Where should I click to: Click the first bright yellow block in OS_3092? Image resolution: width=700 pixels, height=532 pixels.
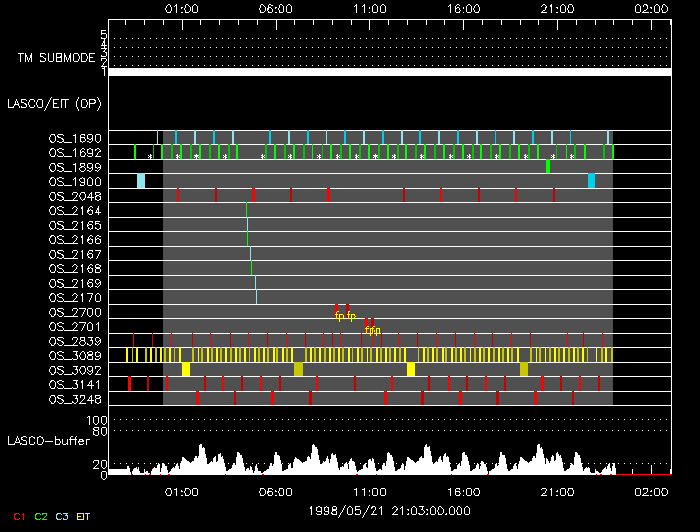click(x=186, y=369)
